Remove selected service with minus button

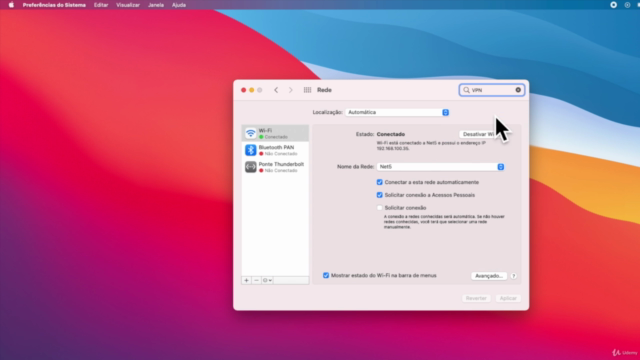tap(256, 280)
